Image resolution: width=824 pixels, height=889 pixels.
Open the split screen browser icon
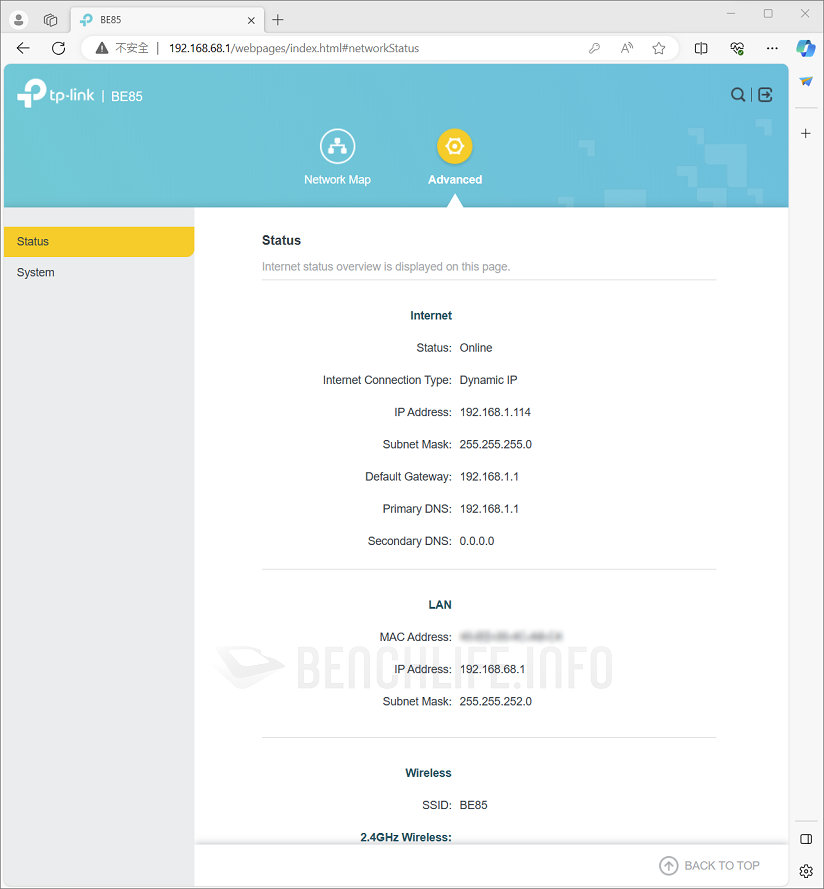click(701, 48)
